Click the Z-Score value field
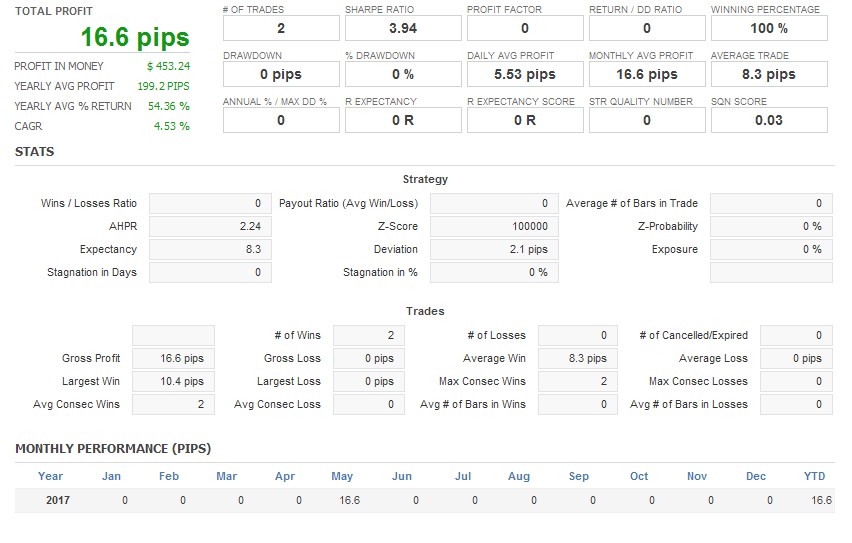 click(494, 226)
